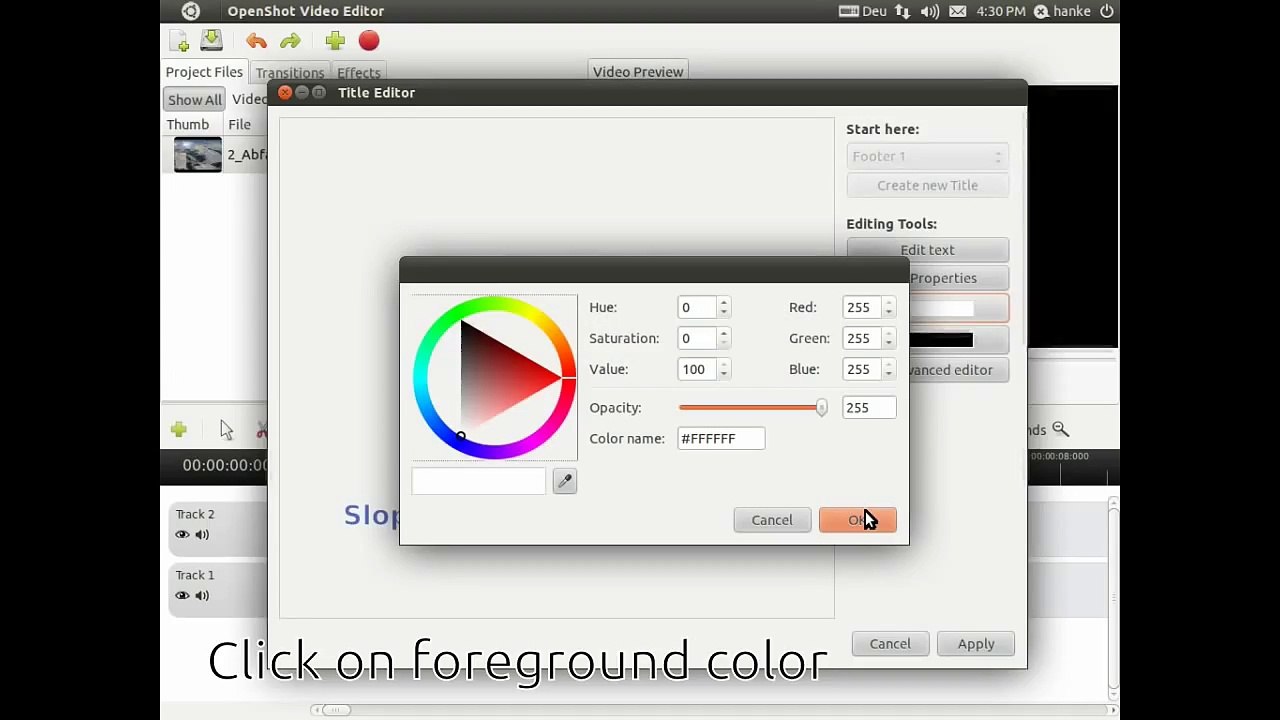Open the mail envelope indicator
This screenshot has height=720, width=1280.
point(958,11)
